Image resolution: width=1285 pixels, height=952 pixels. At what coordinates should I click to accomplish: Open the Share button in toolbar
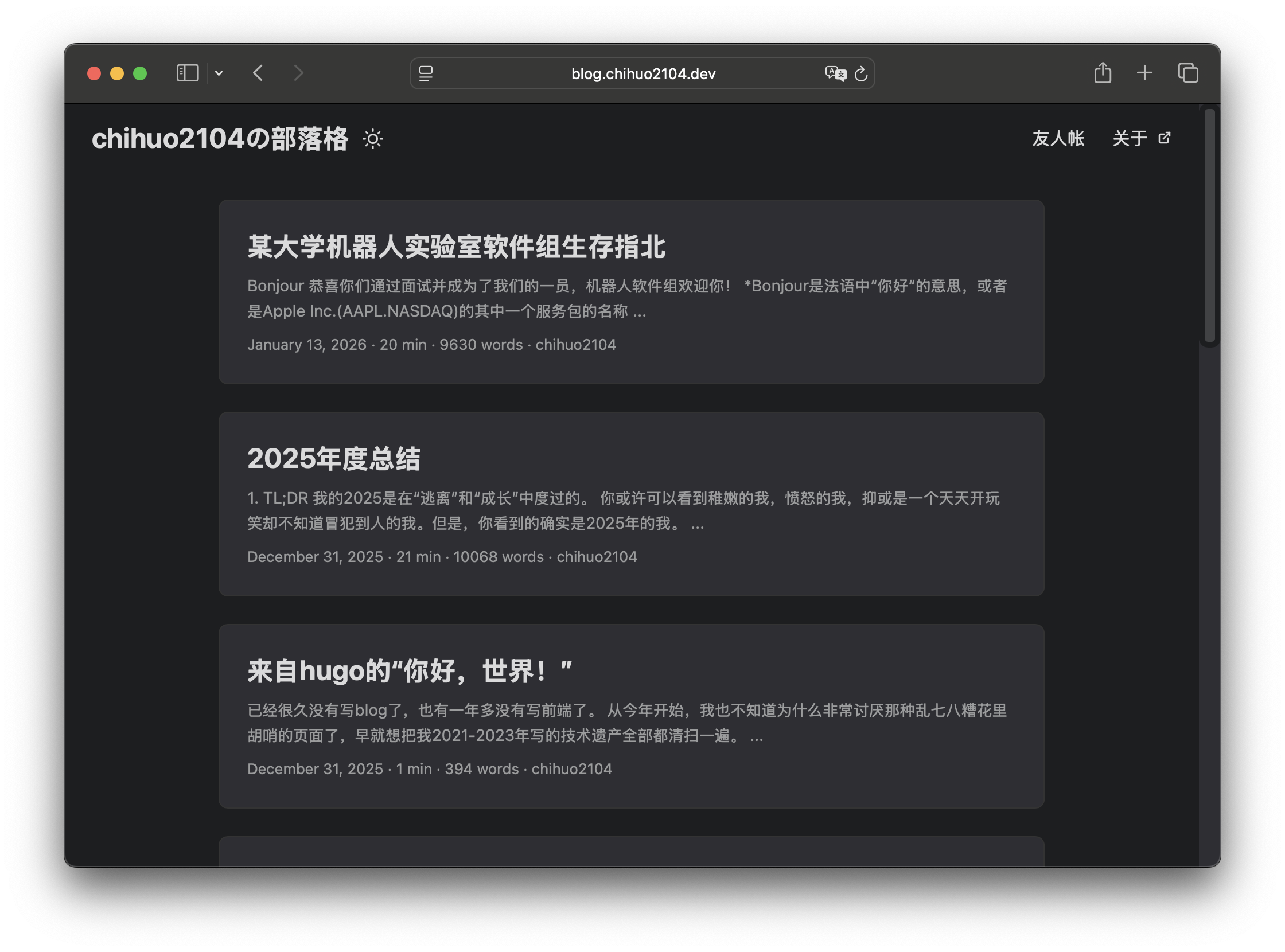(1102, 73)
